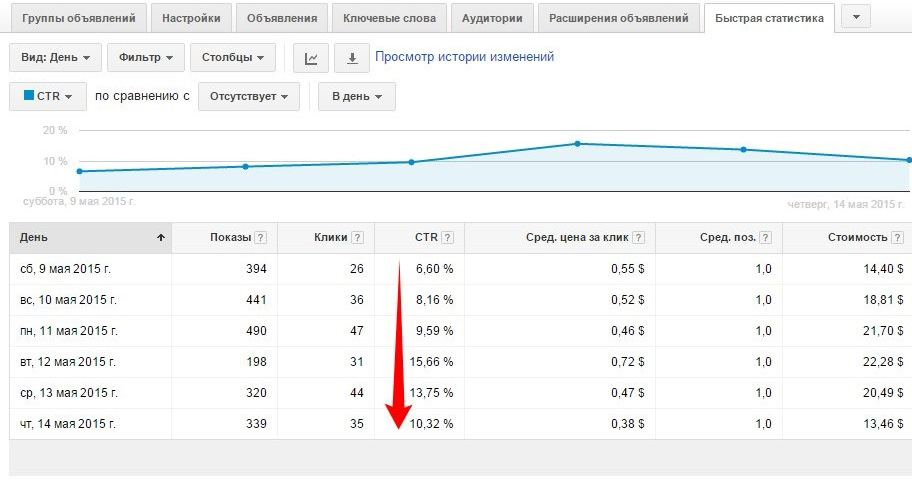Sort by Сред. цена за клик header
912x484 pixels.
tap(560, 237)
